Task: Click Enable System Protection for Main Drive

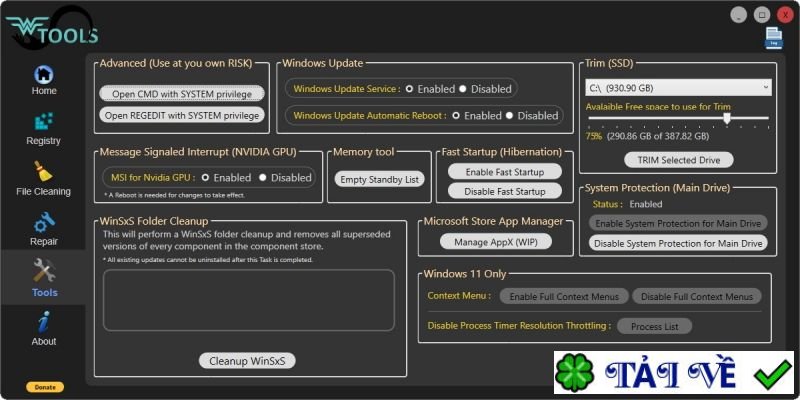Action: [678, 223]
